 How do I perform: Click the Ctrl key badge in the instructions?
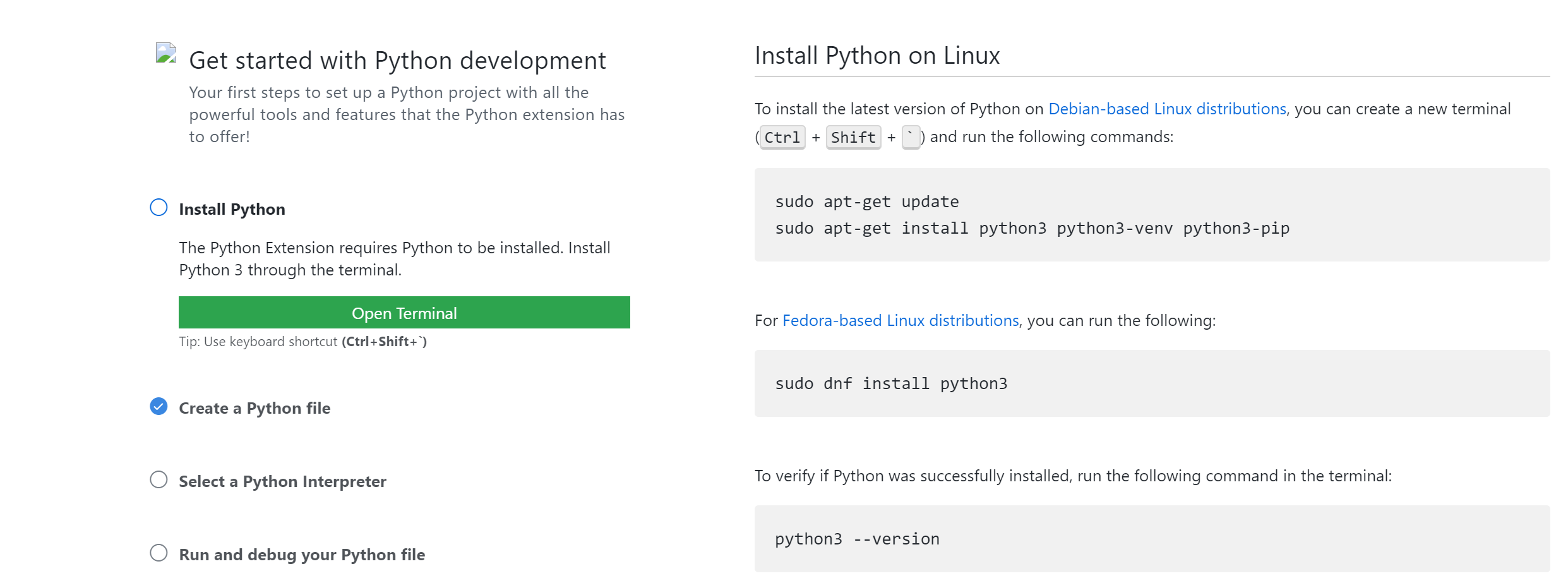point(781,137)
